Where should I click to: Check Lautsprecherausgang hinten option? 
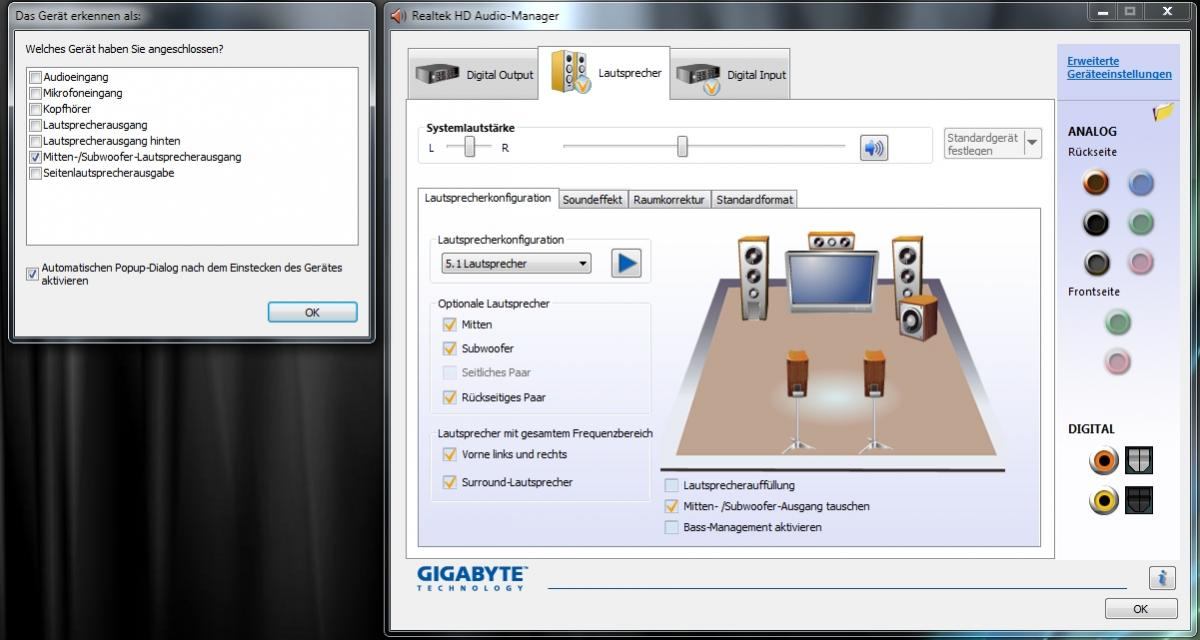(x=36, y=141)
